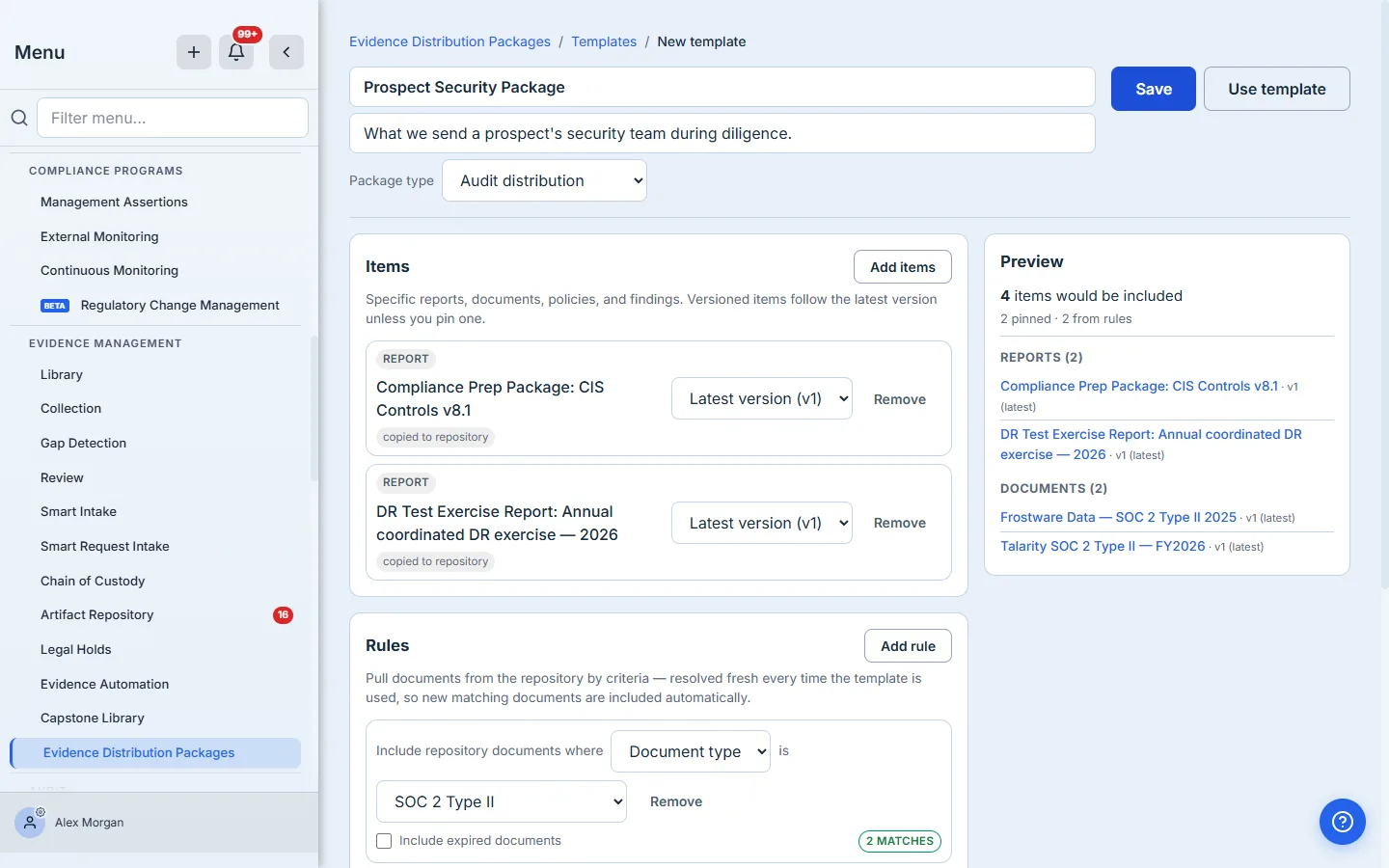Open Chain of Custody
Image resolution: width=1389 pixels, height=868 pixels.
93,582
